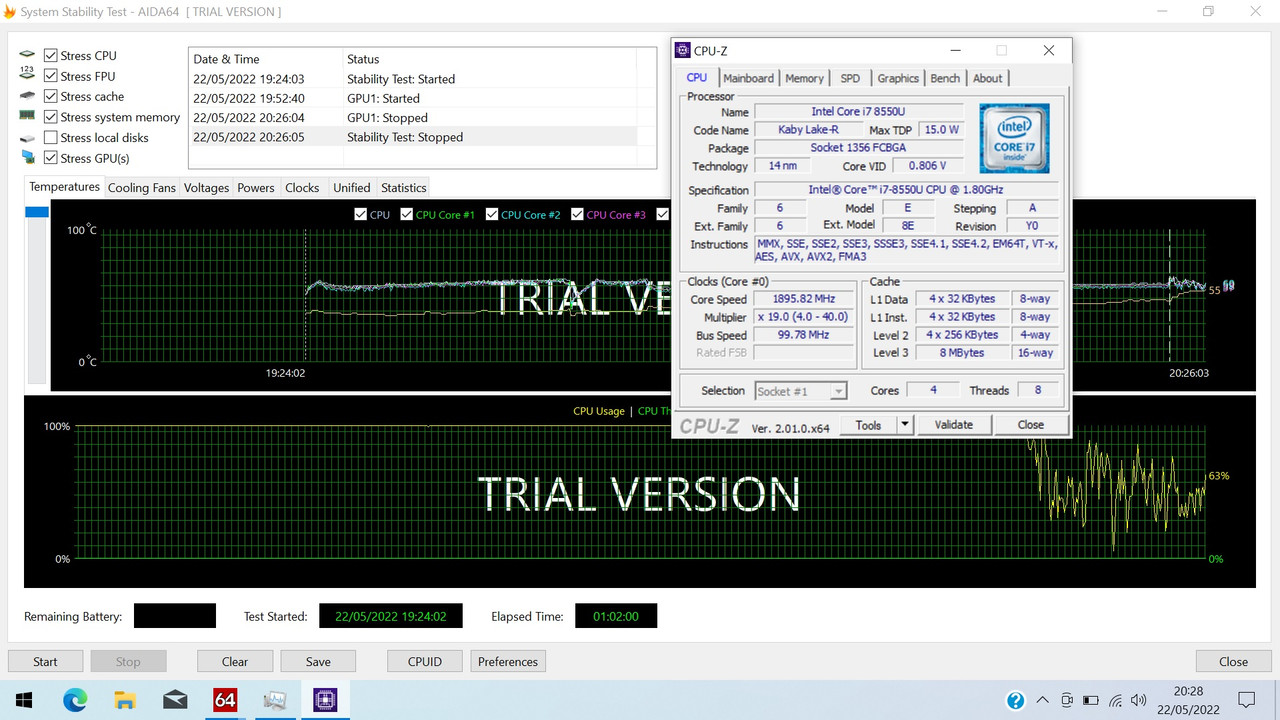Image resolution: width=1280 pixels, height=720 pixels.
Task: Uncheck Stress FPU checkbox
Action: pos(50,76)
